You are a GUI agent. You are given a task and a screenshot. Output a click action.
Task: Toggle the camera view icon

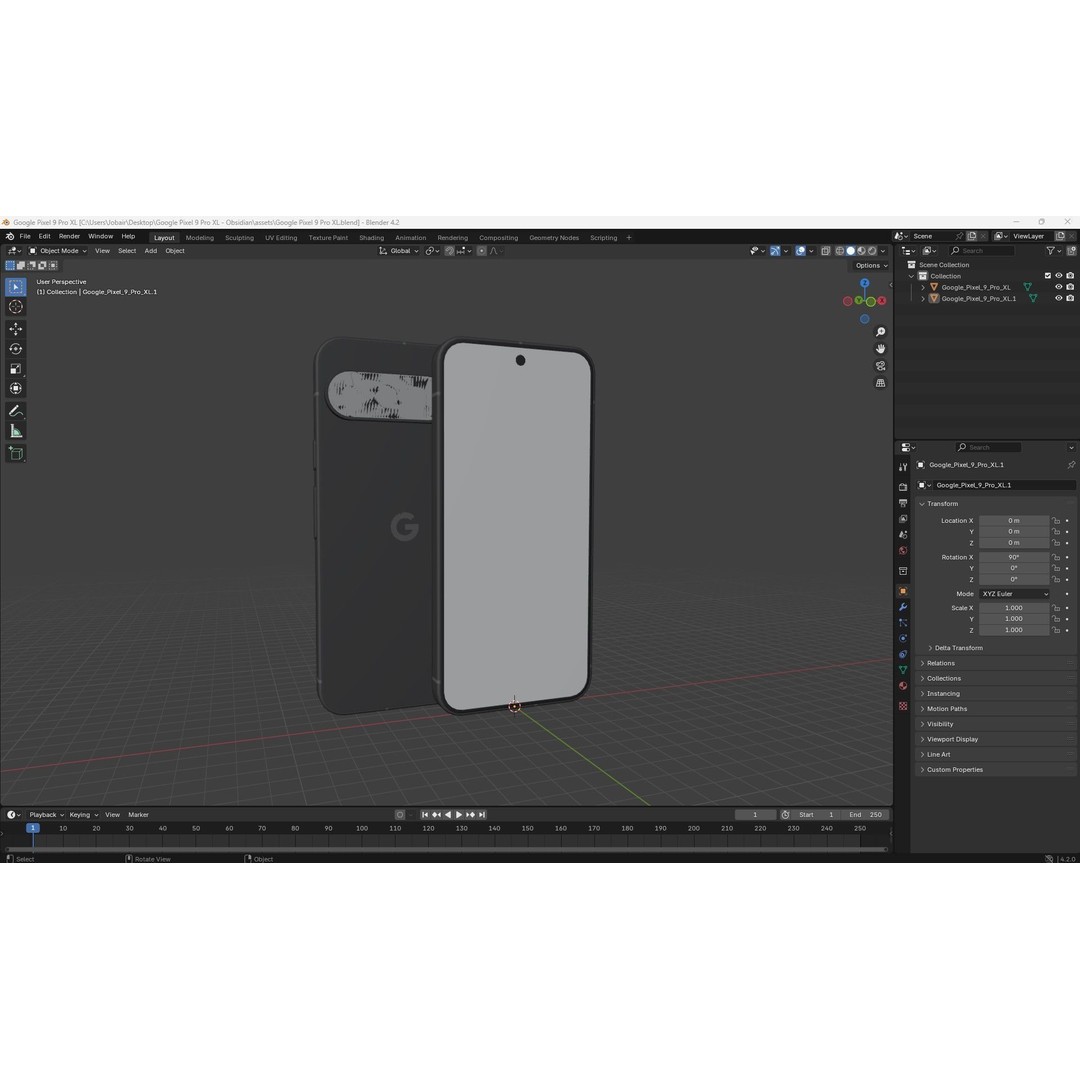click(880, 366)
